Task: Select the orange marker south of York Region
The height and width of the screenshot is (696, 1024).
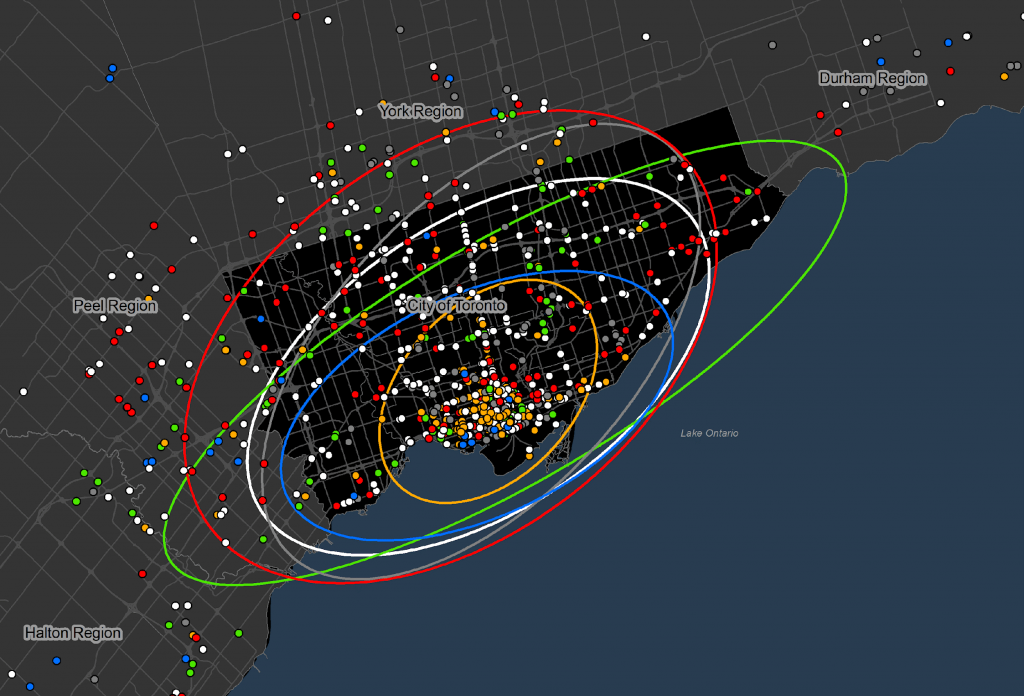Action: (540, 160)
